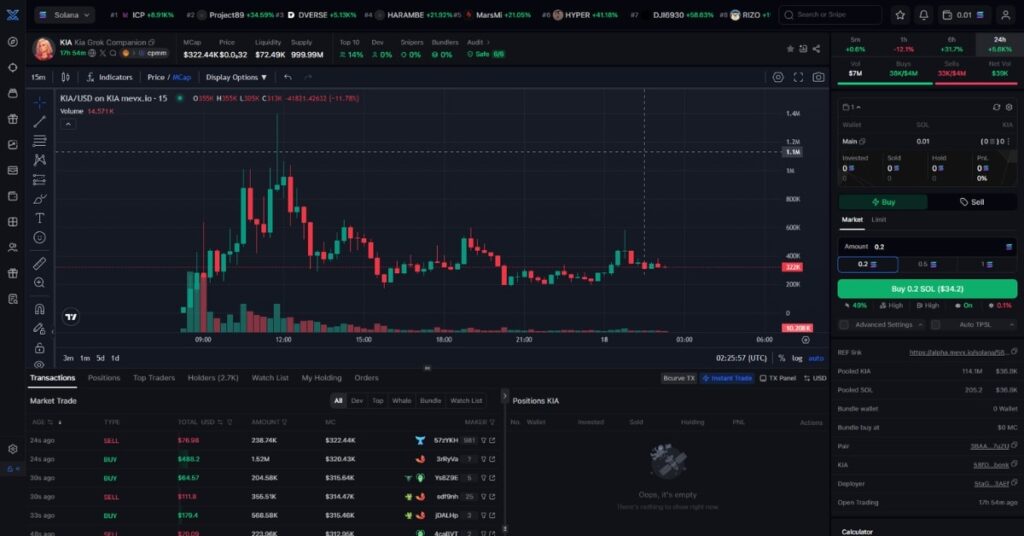This screenshot has height=536, width=1024.
Task: Open the user profile icon
Action: [1006, 14]
